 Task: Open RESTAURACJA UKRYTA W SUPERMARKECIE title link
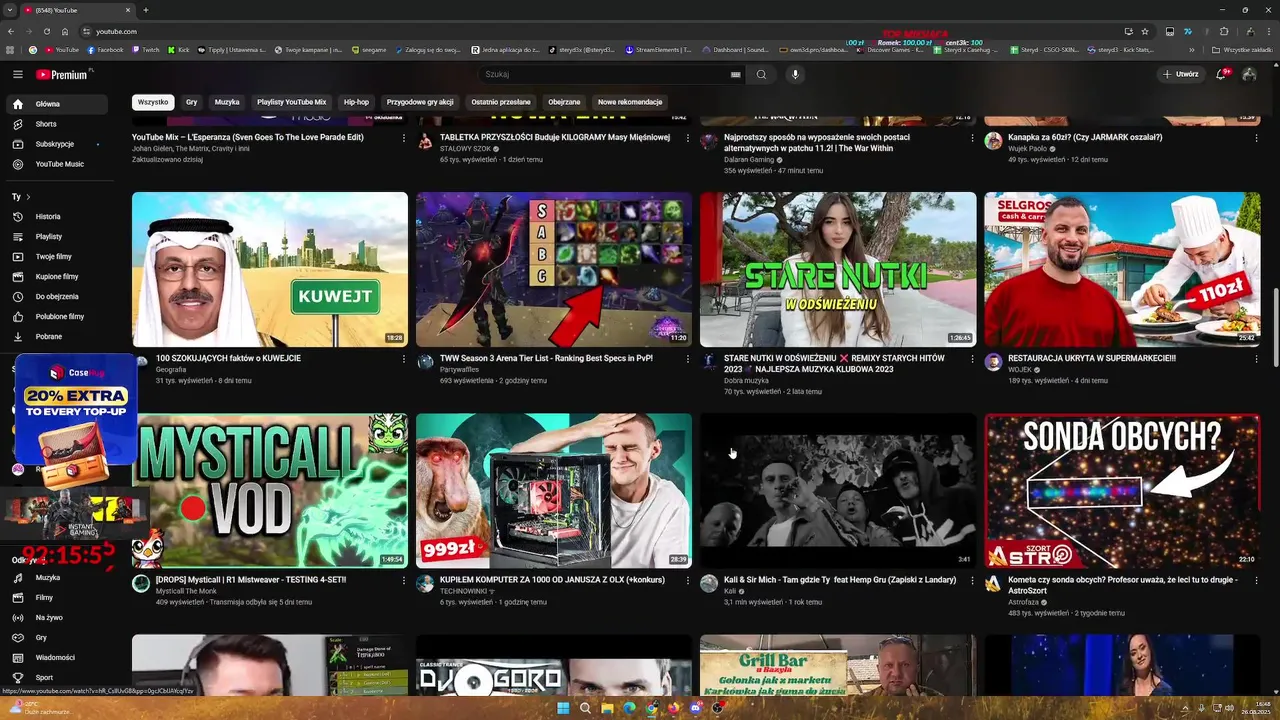click(1092, 358)
